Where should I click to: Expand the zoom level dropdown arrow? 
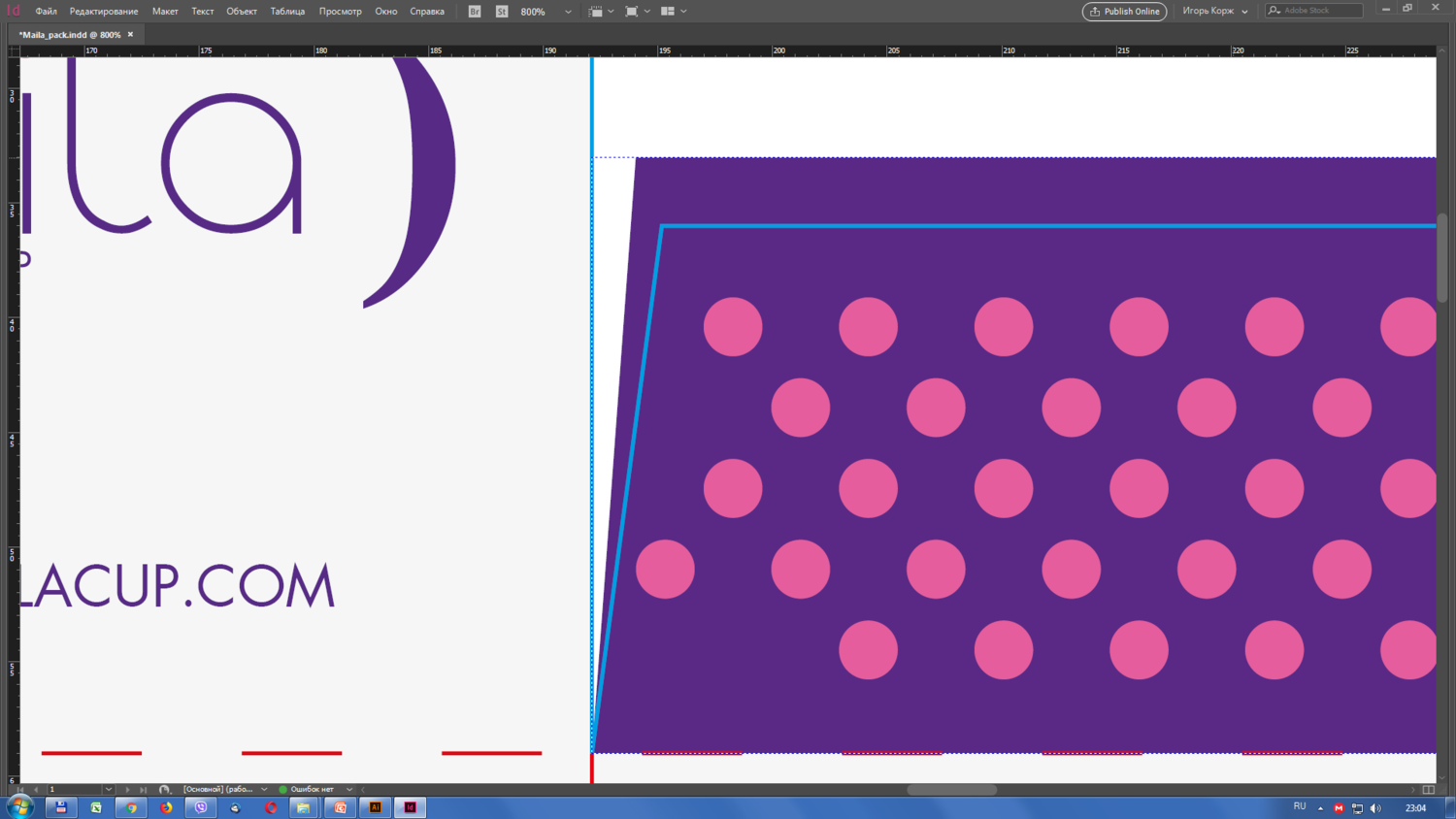pyautogui.click(x=568, y=12)
